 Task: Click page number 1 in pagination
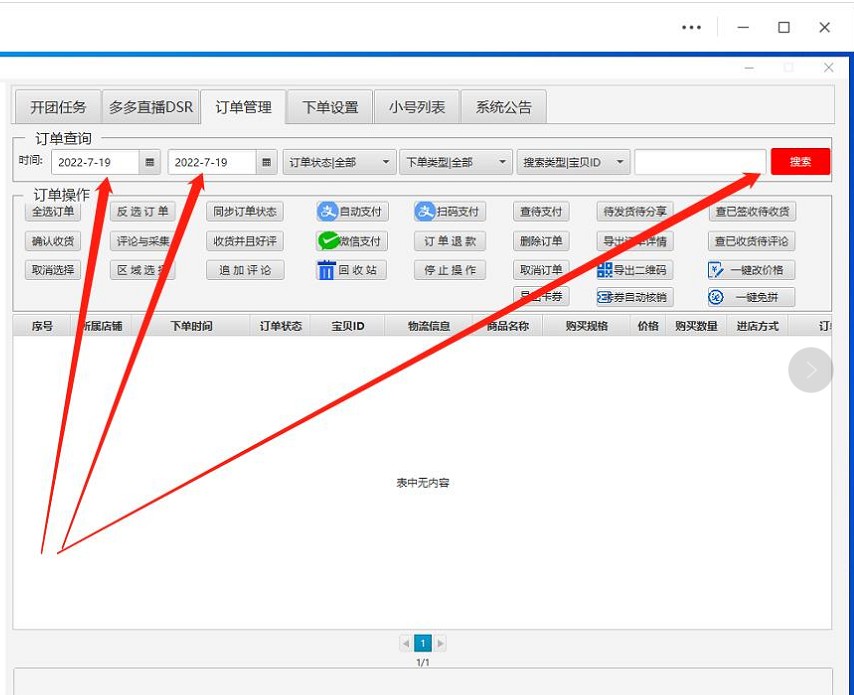coord(423,643)
